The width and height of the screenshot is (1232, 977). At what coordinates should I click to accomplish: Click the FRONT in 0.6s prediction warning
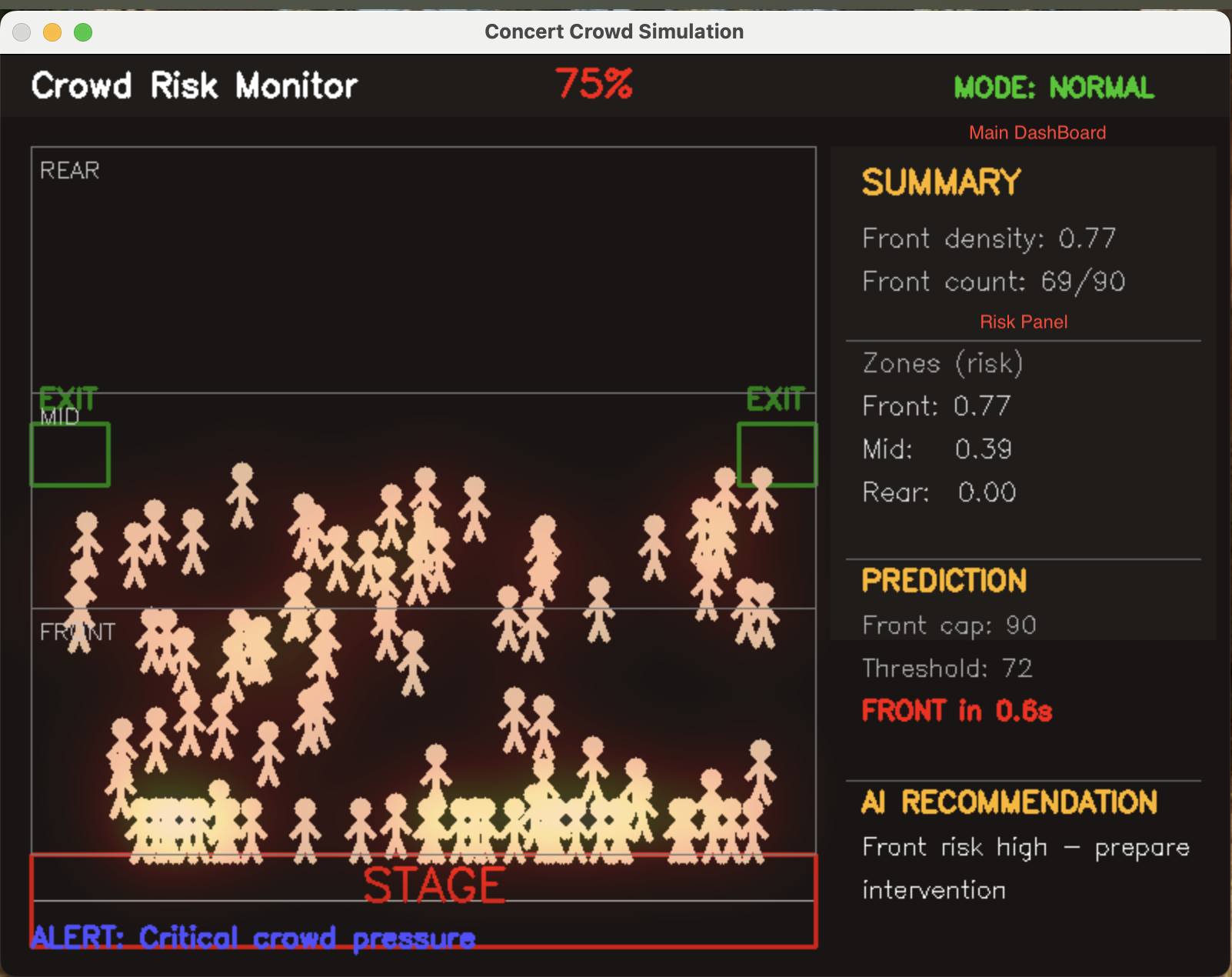(956, 711)
